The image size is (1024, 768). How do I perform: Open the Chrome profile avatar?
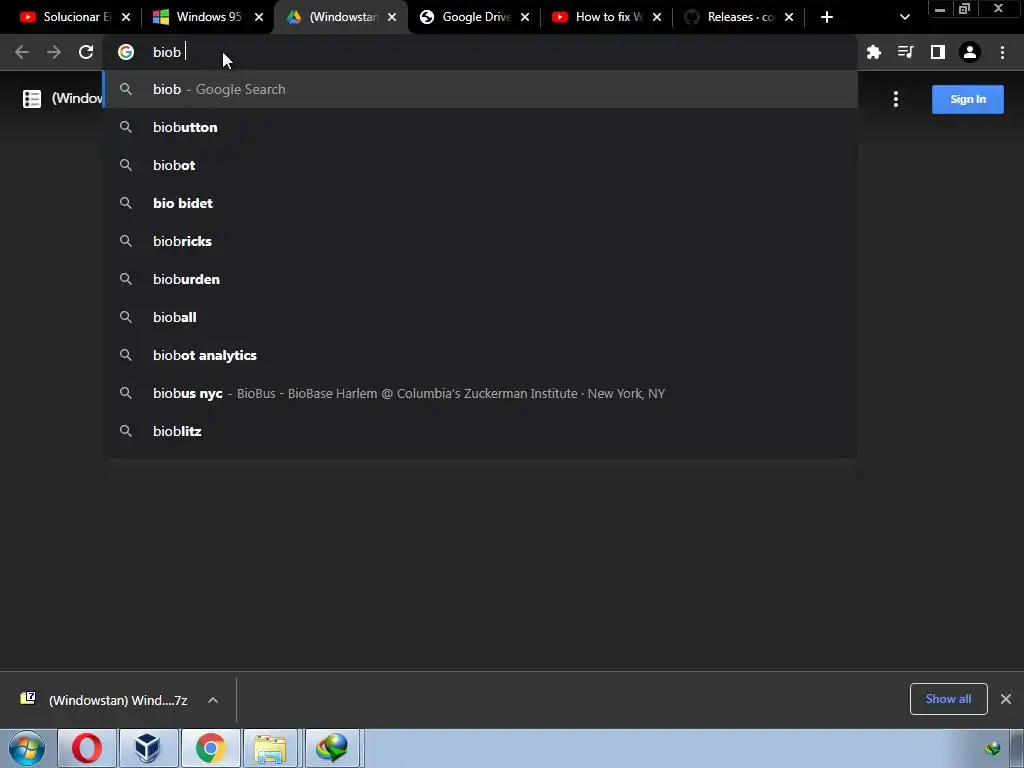[x=970, y=52]
